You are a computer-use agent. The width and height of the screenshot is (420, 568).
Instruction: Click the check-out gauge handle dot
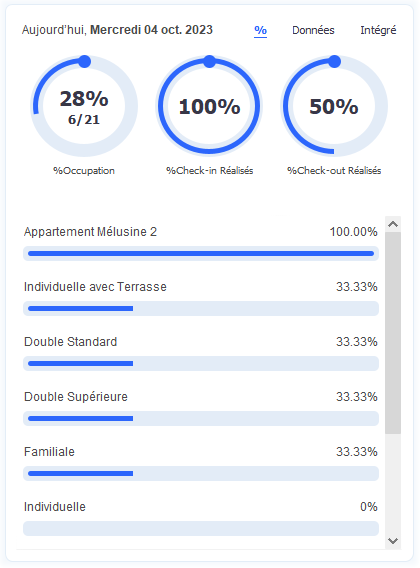pos(335,62)
